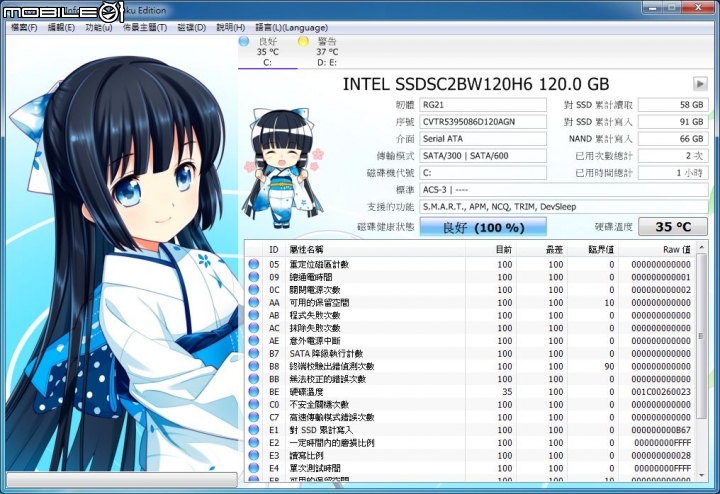
Task: Click status icon for attribute 0C 開關電源次數
Action: coord(253,290)
